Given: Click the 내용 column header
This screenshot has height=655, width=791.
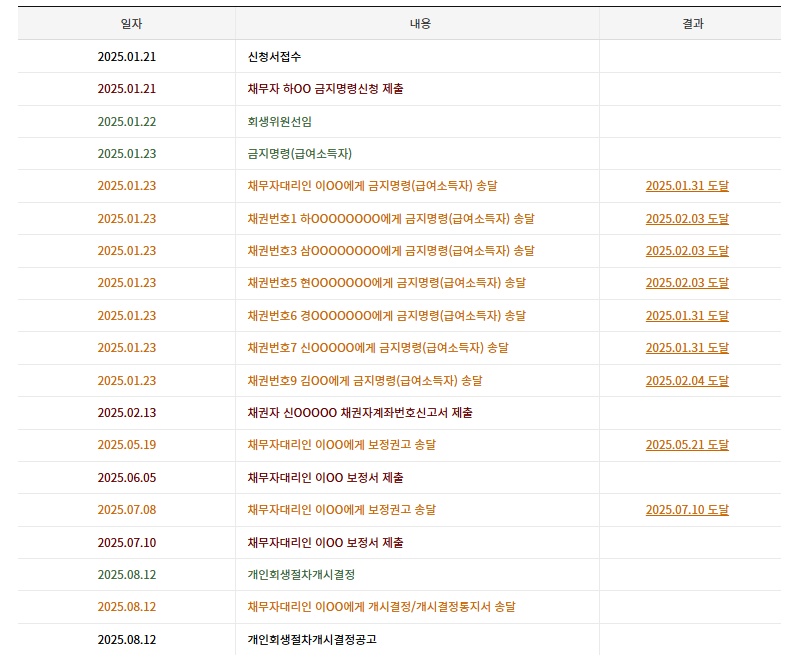Looking at the screenshot, I should 420,24.
